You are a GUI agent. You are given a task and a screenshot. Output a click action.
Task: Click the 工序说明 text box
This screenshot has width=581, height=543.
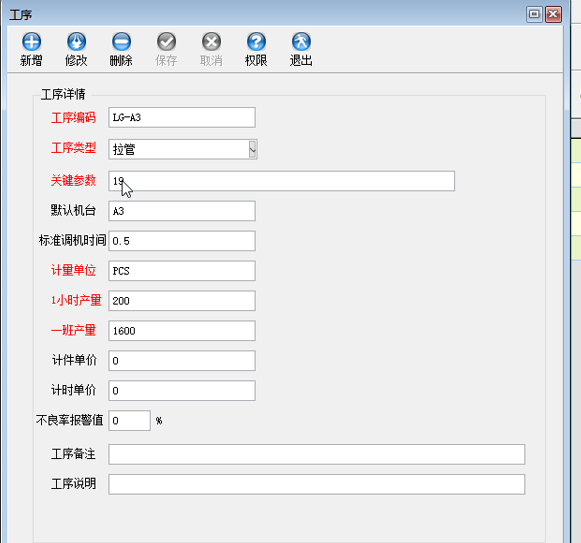coord(317,484)
